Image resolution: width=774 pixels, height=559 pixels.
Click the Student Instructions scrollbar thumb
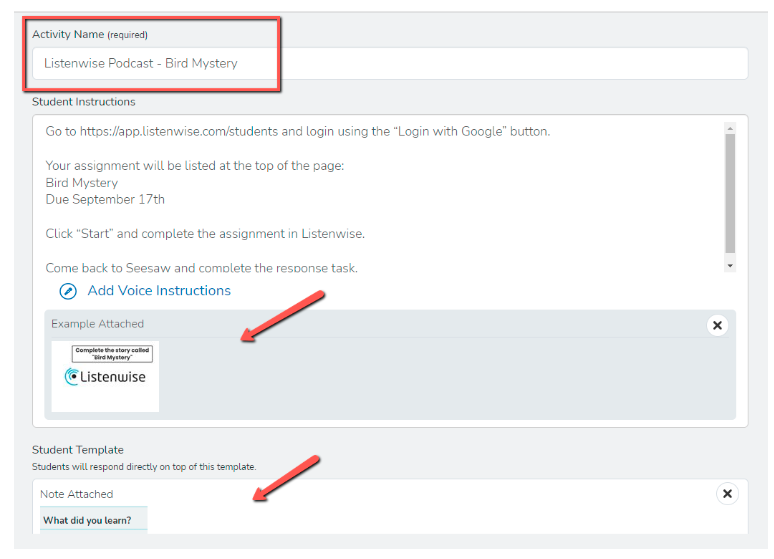730,193
